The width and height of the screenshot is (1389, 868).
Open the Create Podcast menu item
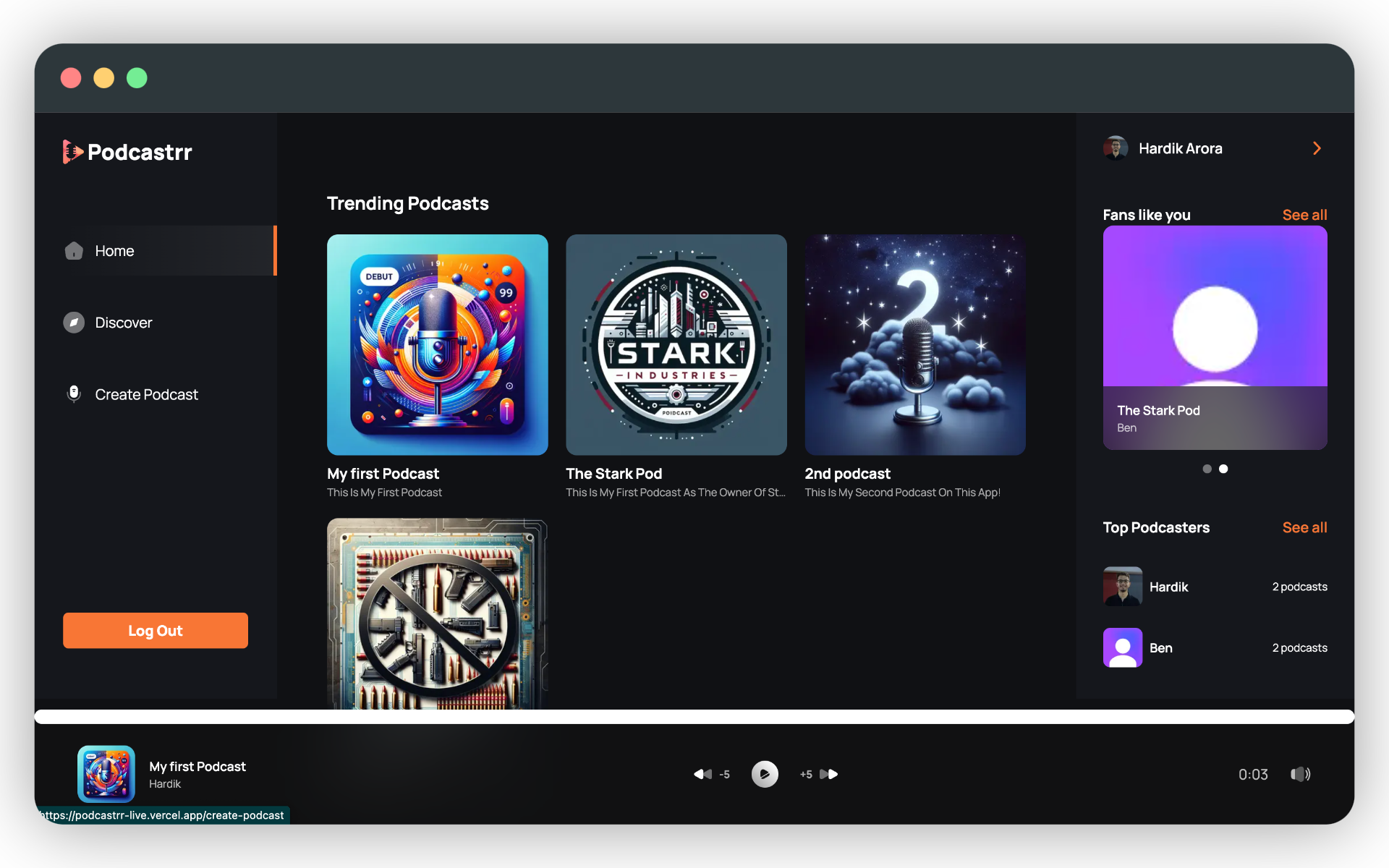click(146, 394)
